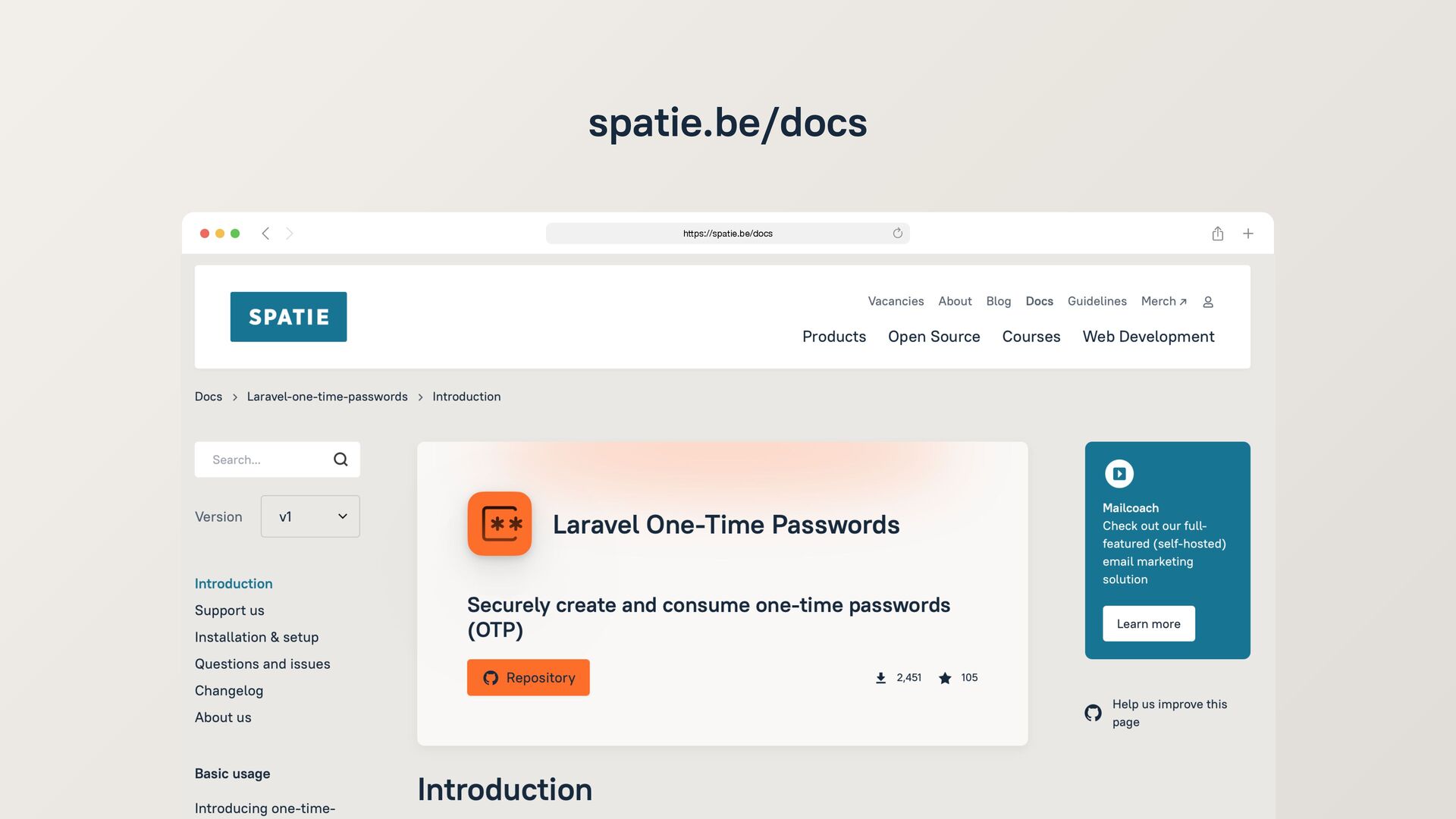Select Introduction in the sidebar
This screenshot has width=1456, height=819.
point(234,584)
